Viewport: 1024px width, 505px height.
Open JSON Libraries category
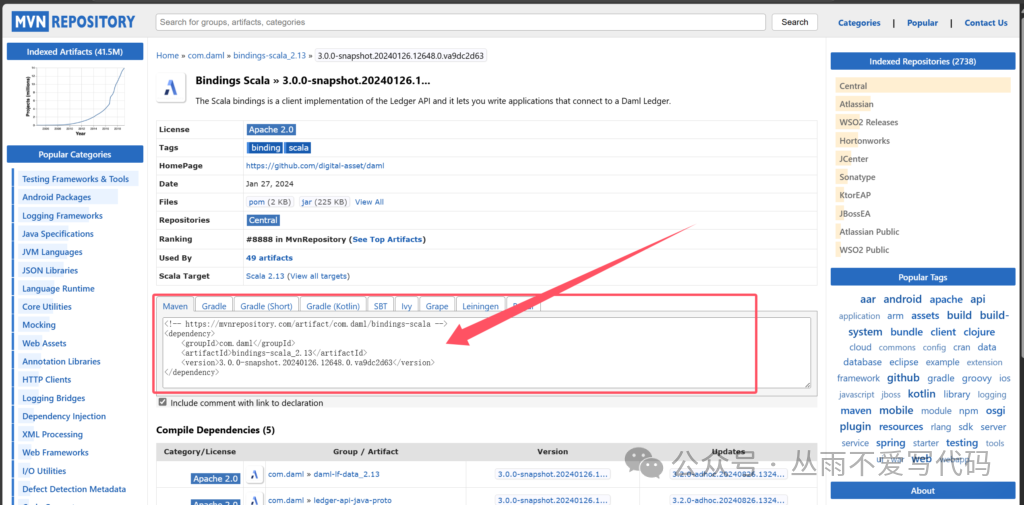tap(50, 270)
